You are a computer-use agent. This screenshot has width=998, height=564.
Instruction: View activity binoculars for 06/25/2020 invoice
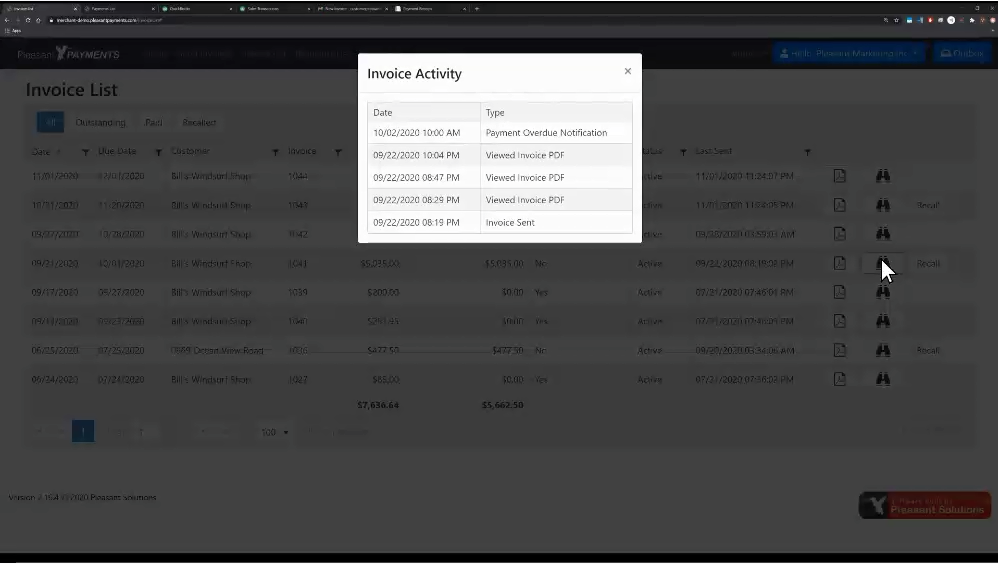click(883, 351)
